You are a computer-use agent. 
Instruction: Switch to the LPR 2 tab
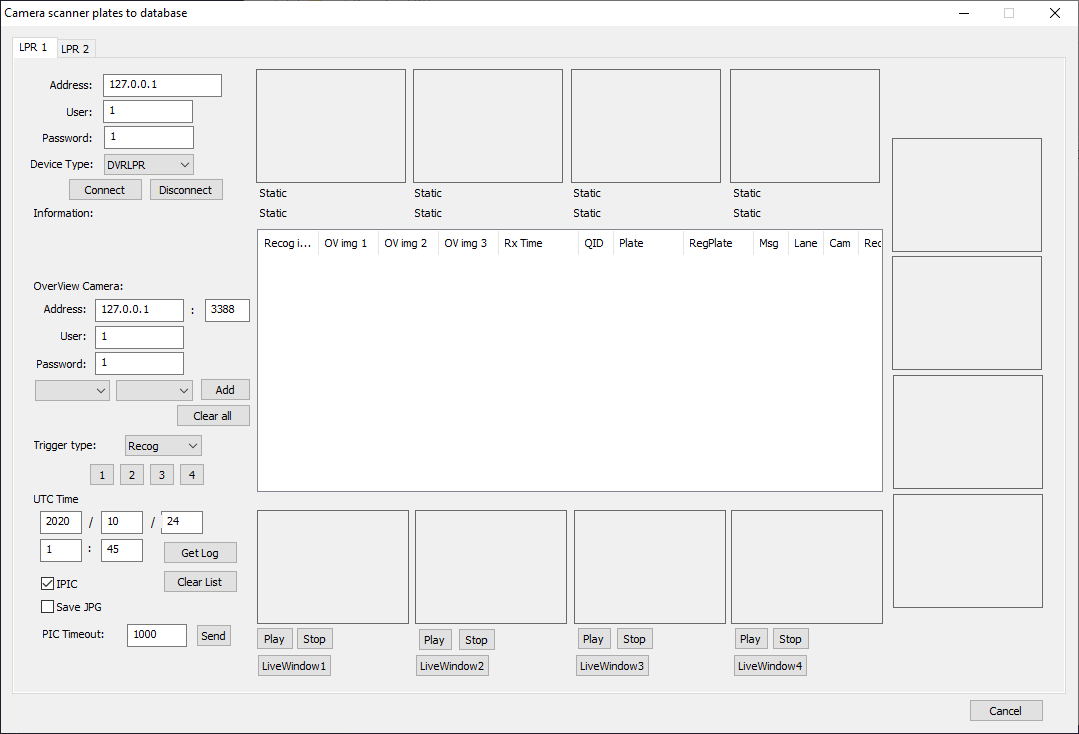pos(75,49)
